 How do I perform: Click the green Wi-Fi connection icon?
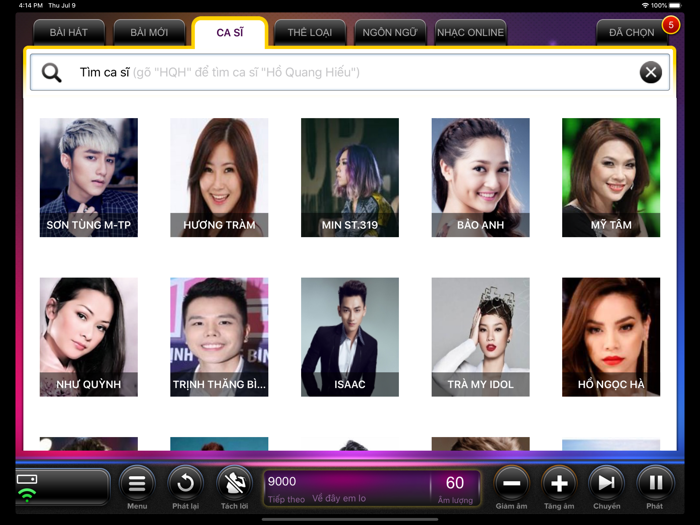click(x=27, y=495)
